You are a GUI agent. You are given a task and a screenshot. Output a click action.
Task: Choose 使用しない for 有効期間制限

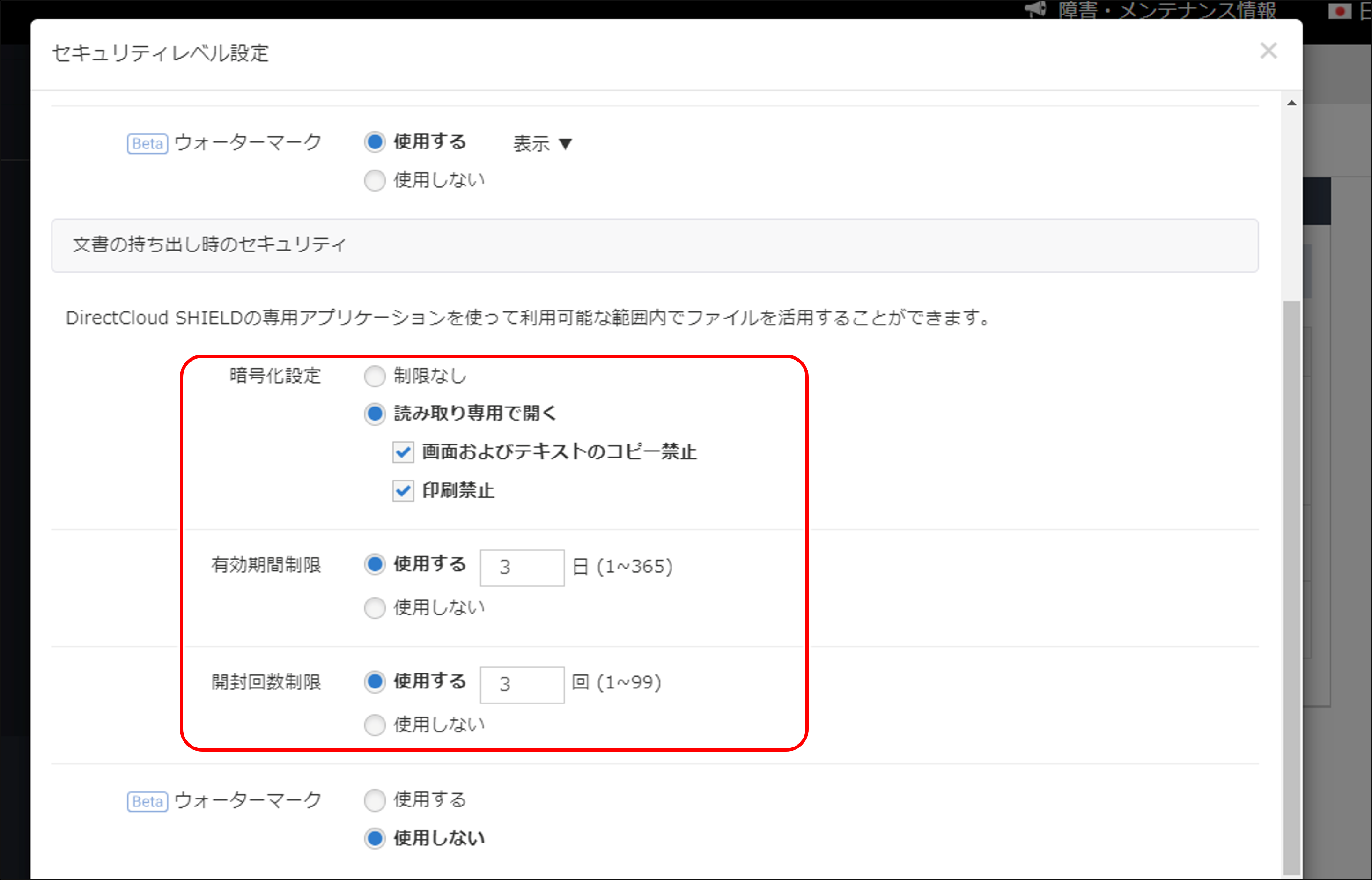[375, 607]
